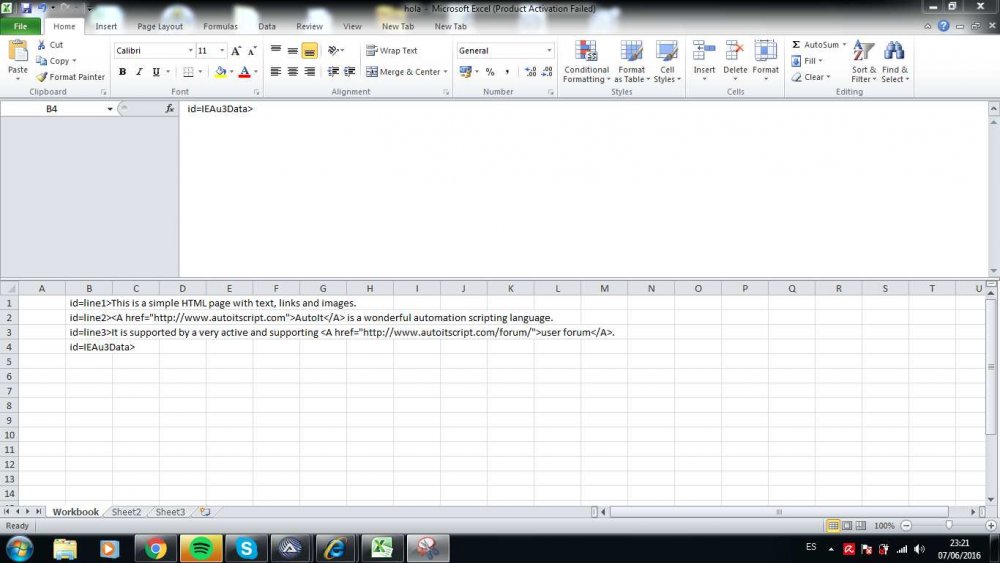
Task: Switch to the View tab
Action: point(352,26)
